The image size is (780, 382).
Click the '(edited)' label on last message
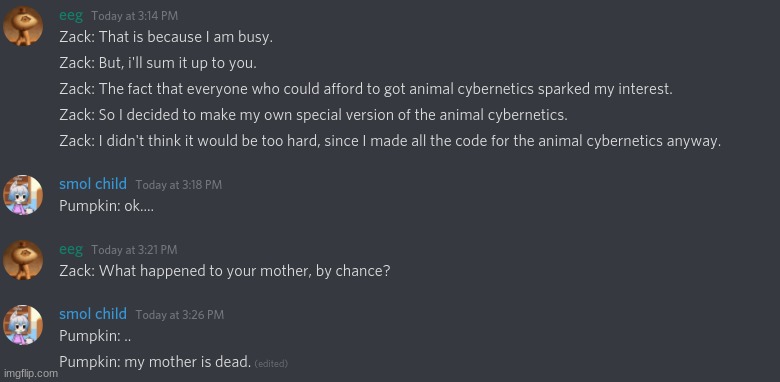tap(271, 364)
